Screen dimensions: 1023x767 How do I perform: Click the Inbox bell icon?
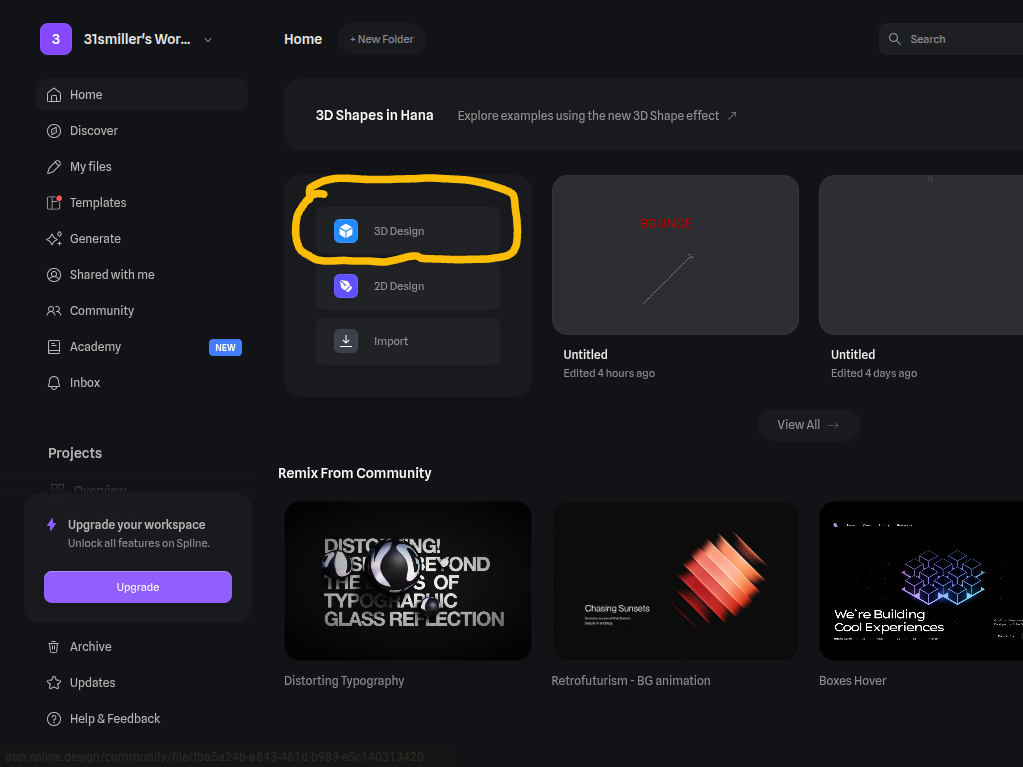point(54,383)
